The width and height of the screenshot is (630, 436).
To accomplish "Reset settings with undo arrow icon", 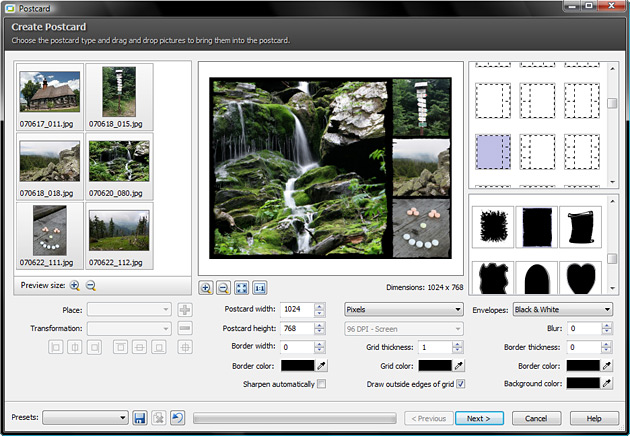I will (x=177, y=418).
